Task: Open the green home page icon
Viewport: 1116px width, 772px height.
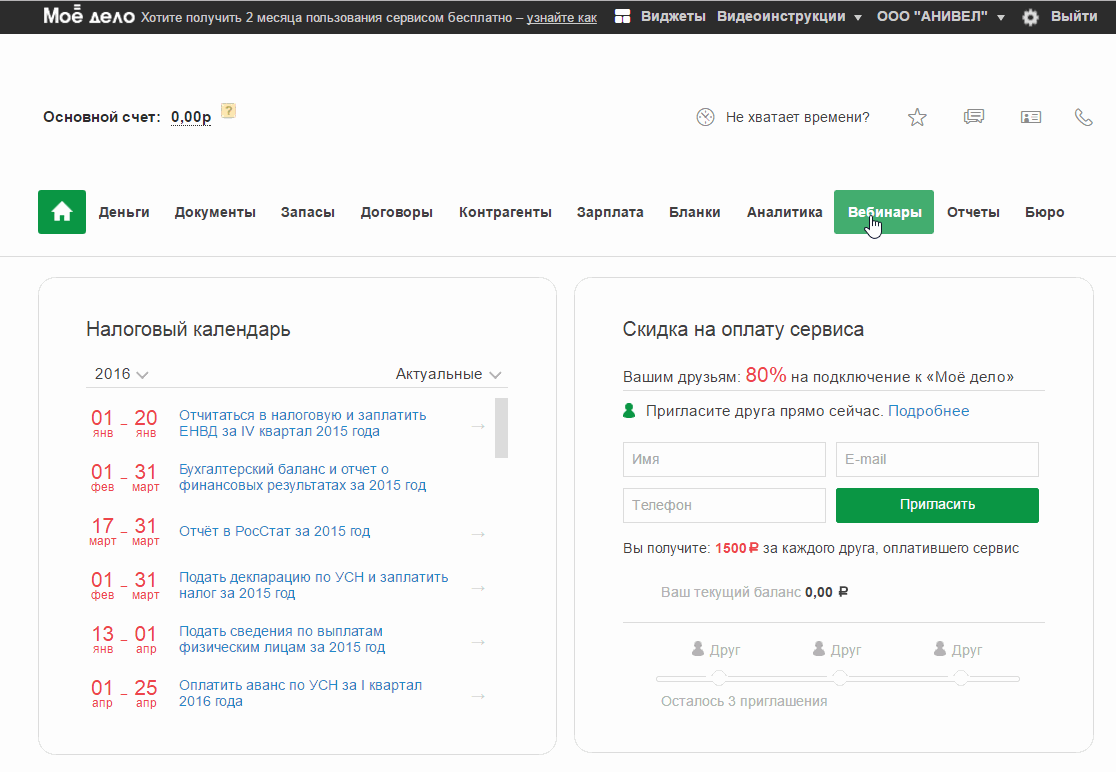Action: [x=62, y=212]
